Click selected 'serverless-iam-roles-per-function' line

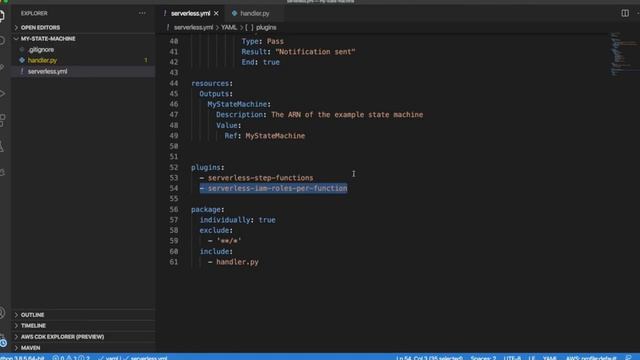click(x=273, y=188)
